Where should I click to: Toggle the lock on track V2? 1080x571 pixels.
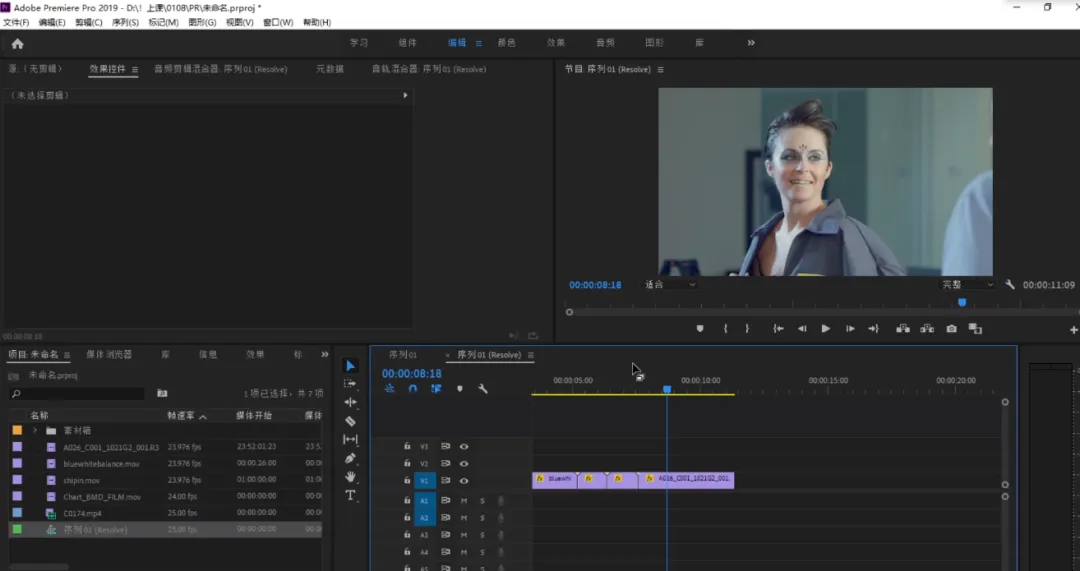pos(407,464)
